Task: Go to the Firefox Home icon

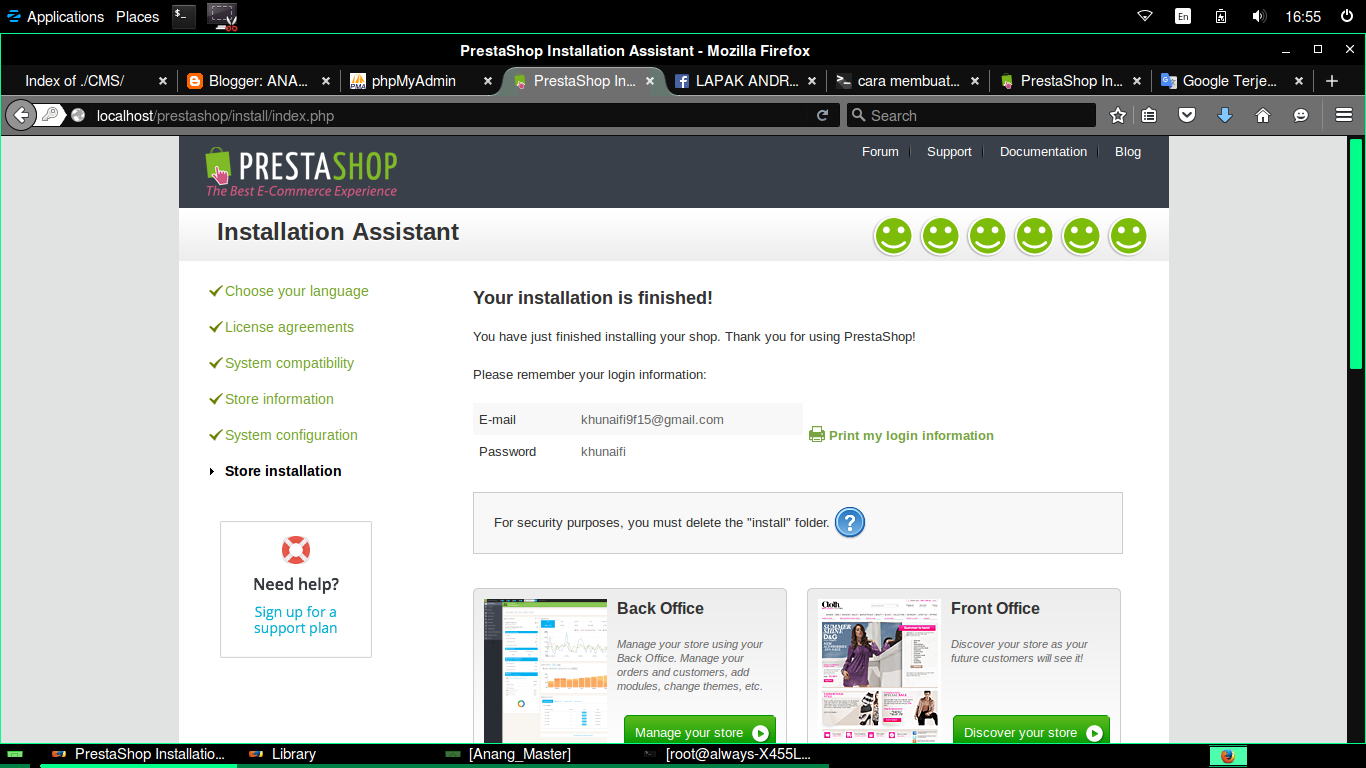Action: coord(1263,115)
